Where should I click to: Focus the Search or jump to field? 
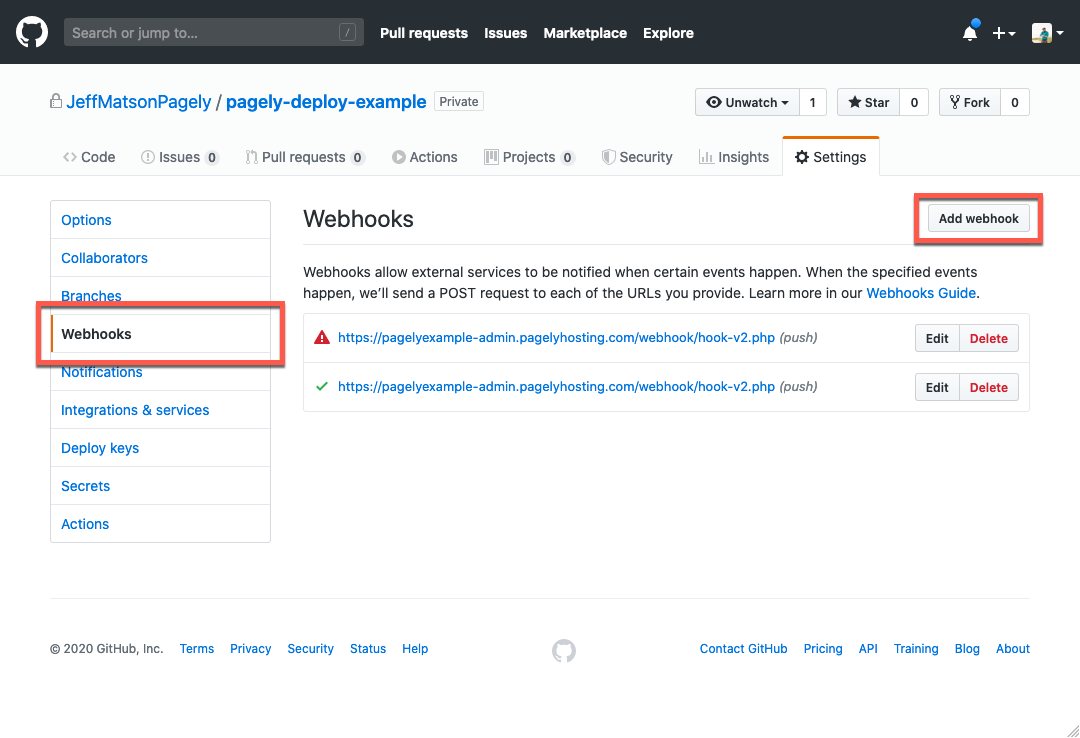click(x=214, y=32)
